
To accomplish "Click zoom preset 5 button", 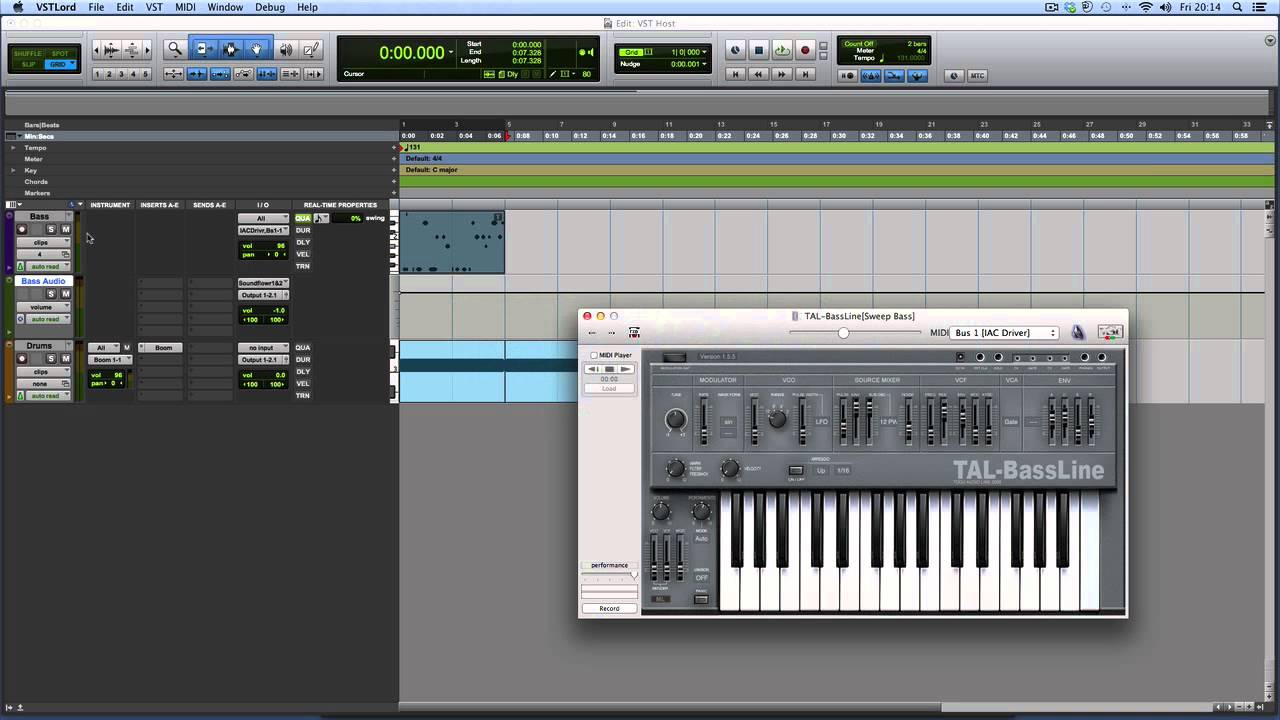I will [146, 74].
